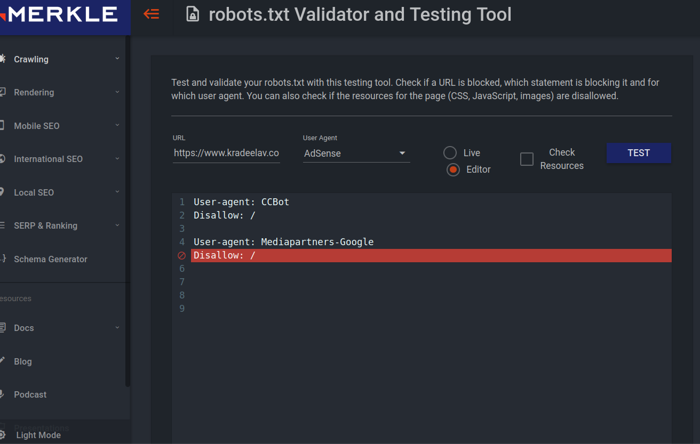700x444 pixels.
Task: Click the 'User-agent: CCBot' line in editor
Action: (x=241, y=202)
